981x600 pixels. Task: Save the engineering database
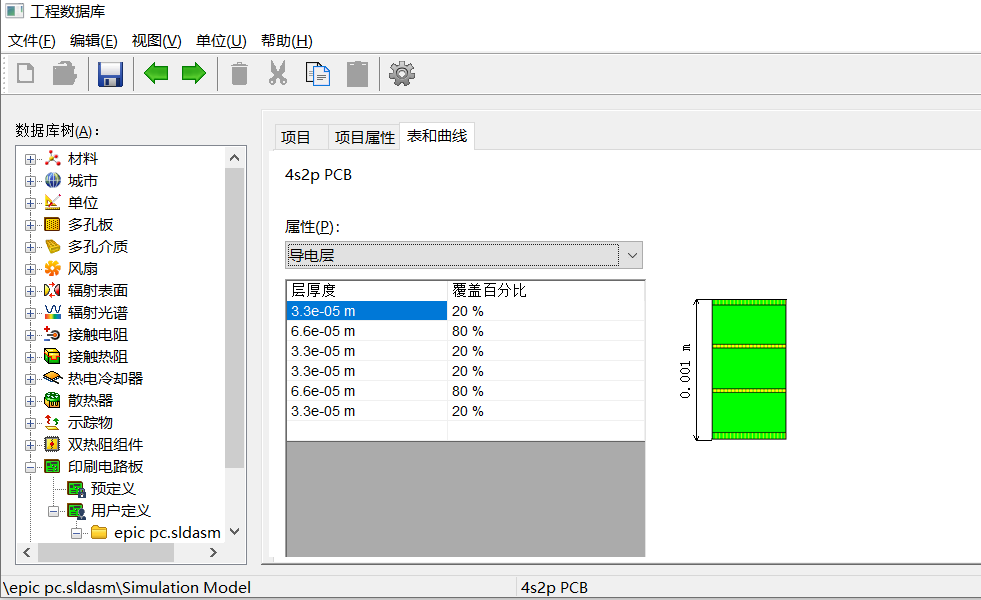(110, 73)
